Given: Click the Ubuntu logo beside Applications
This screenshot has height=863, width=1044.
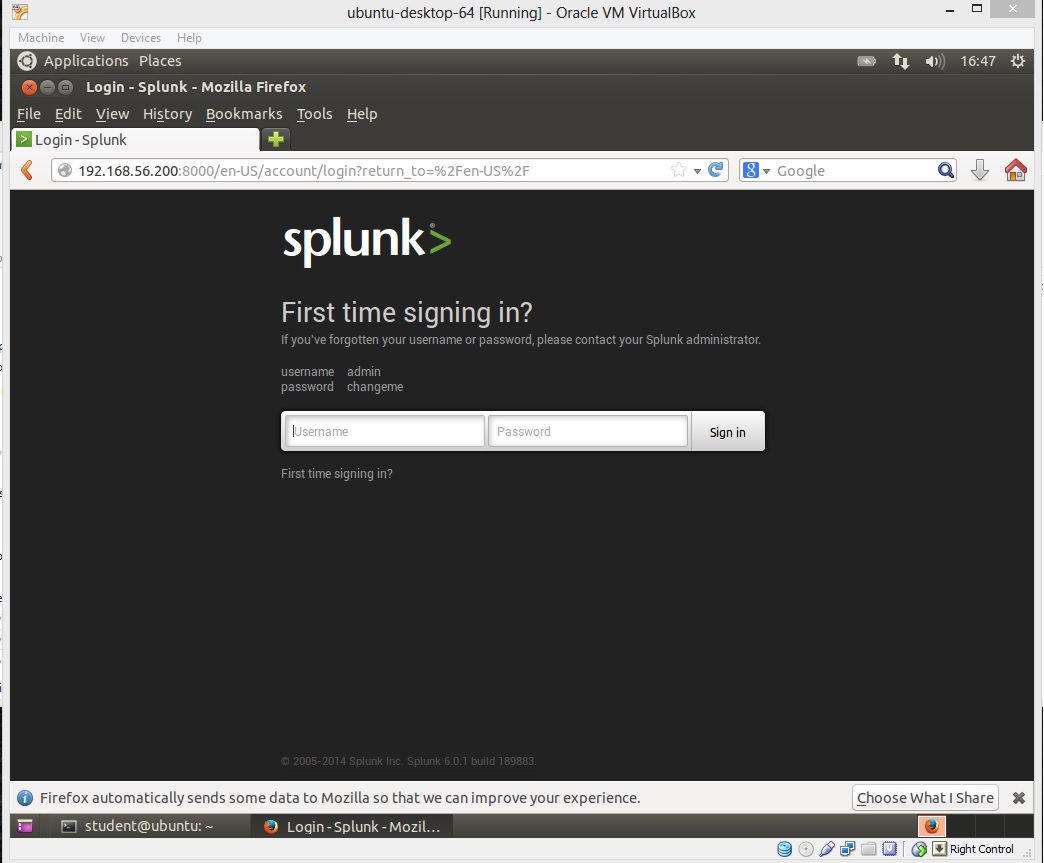Looking at the screenshot, I should 27,61.
